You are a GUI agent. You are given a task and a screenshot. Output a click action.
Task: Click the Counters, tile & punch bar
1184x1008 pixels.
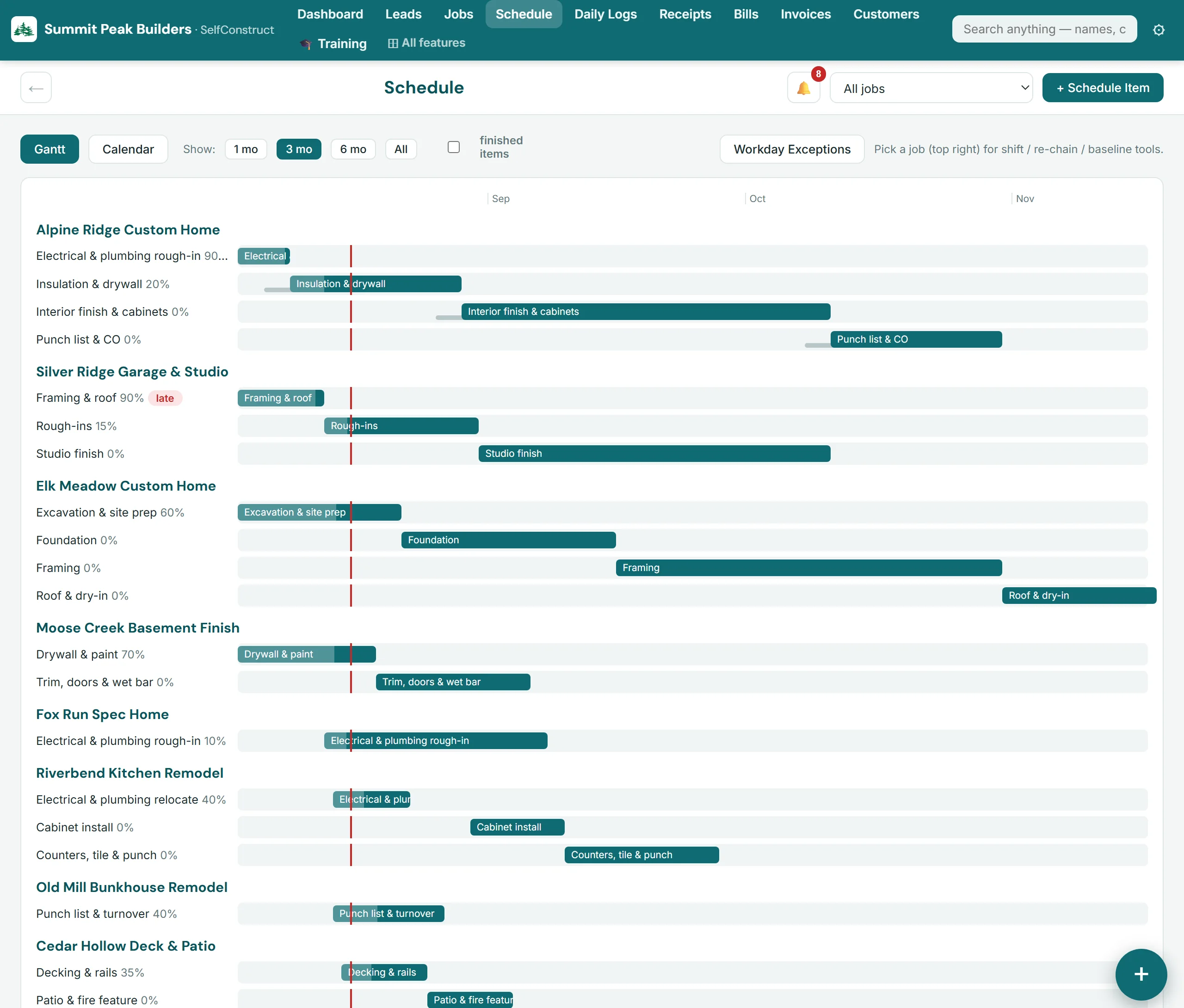[641, 855]
